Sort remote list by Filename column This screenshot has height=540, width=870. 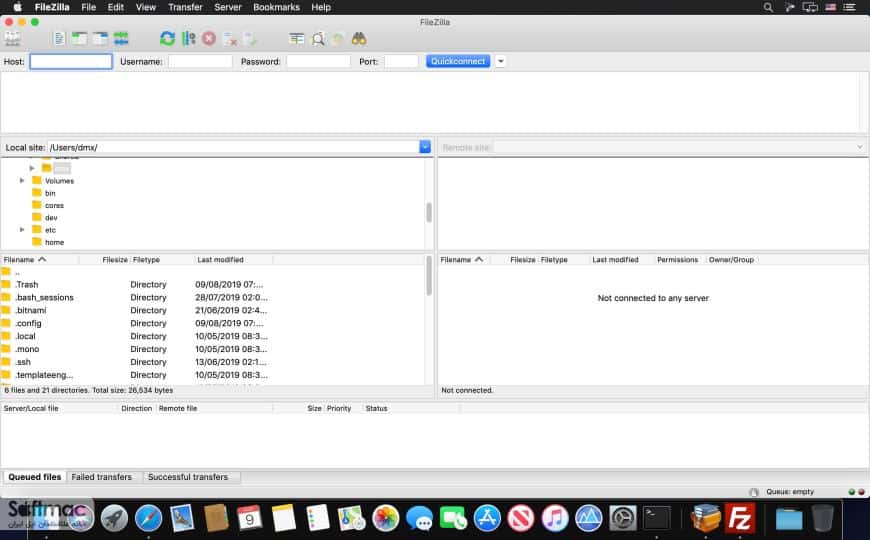point(464,260)
